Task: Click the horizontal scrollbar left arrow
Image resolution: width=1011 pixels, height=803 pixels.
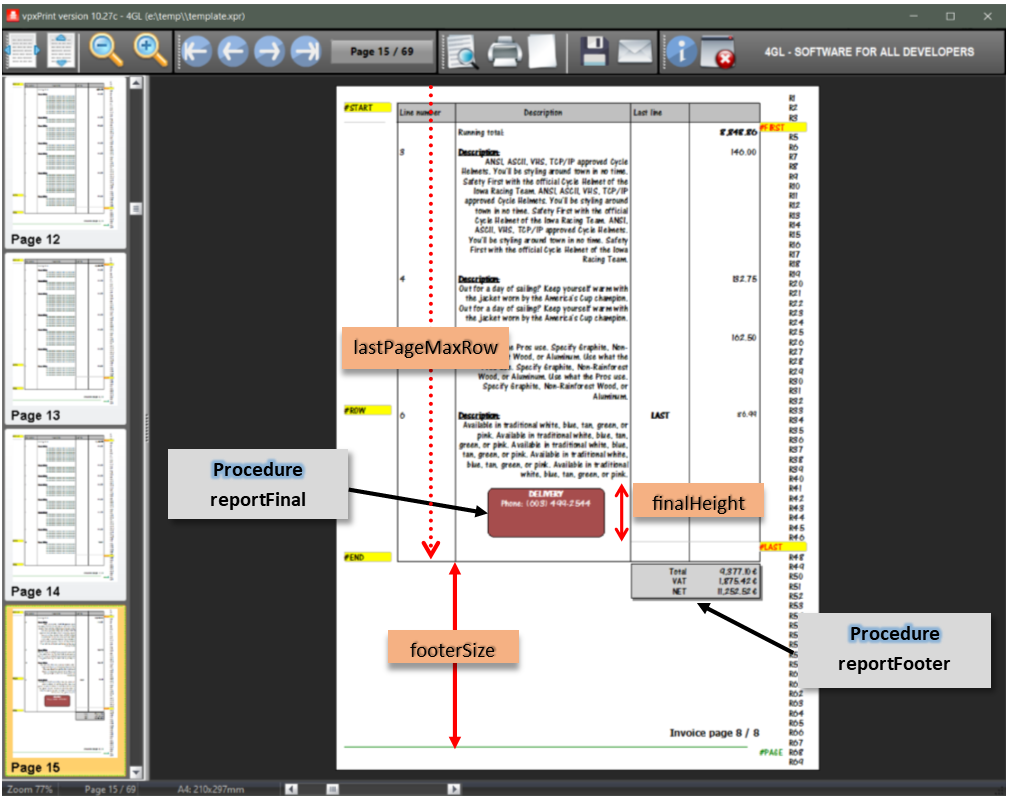Action: click(291, 789)
